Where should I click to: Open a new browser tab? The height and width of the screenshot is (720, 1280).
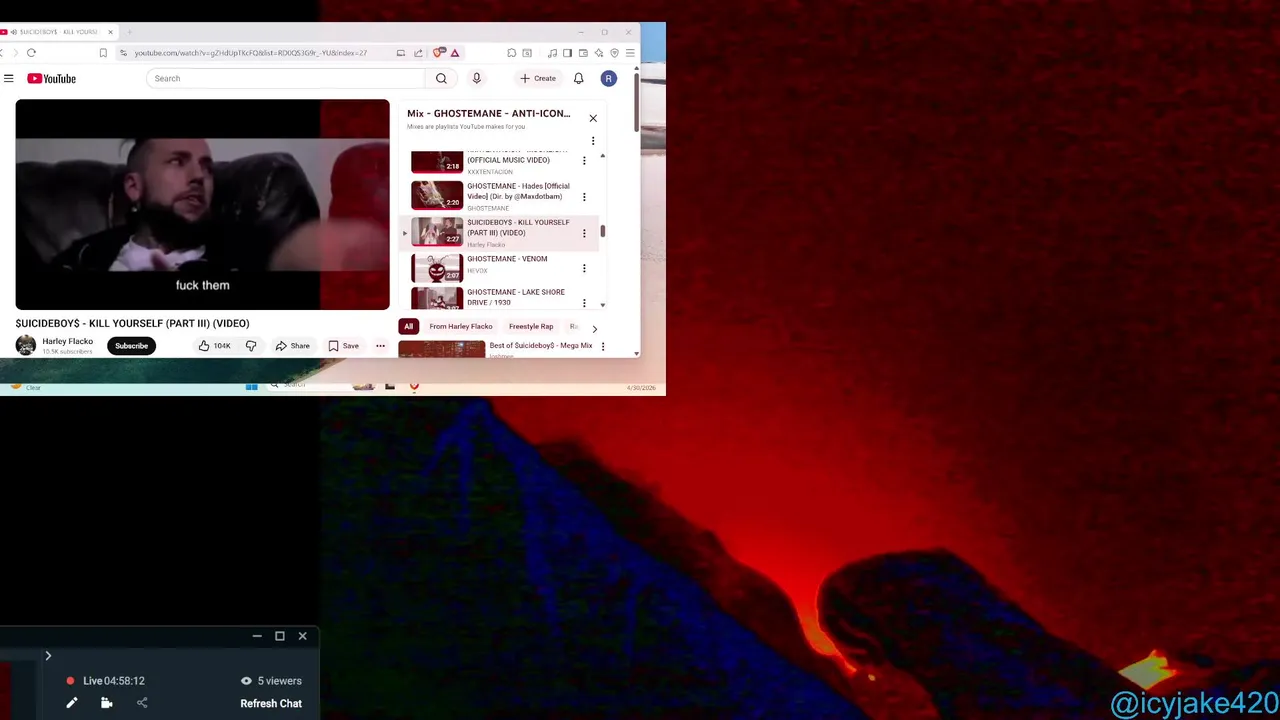[129, 32]
